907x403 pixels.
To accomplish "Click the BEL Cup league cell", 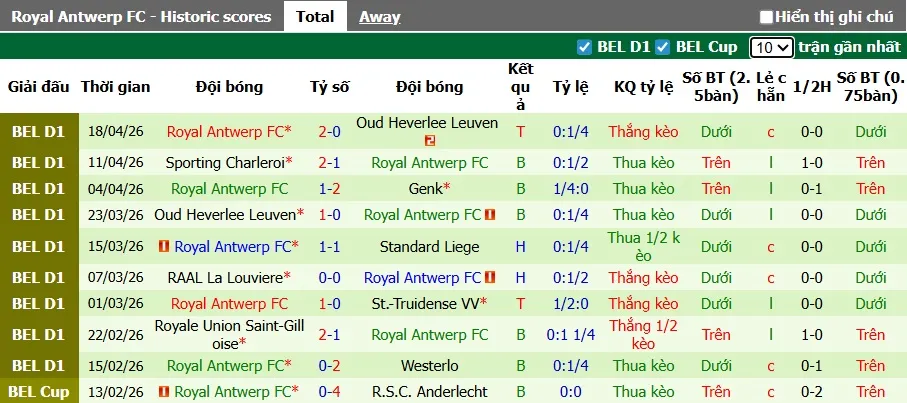I will click(x=40, y=392).
